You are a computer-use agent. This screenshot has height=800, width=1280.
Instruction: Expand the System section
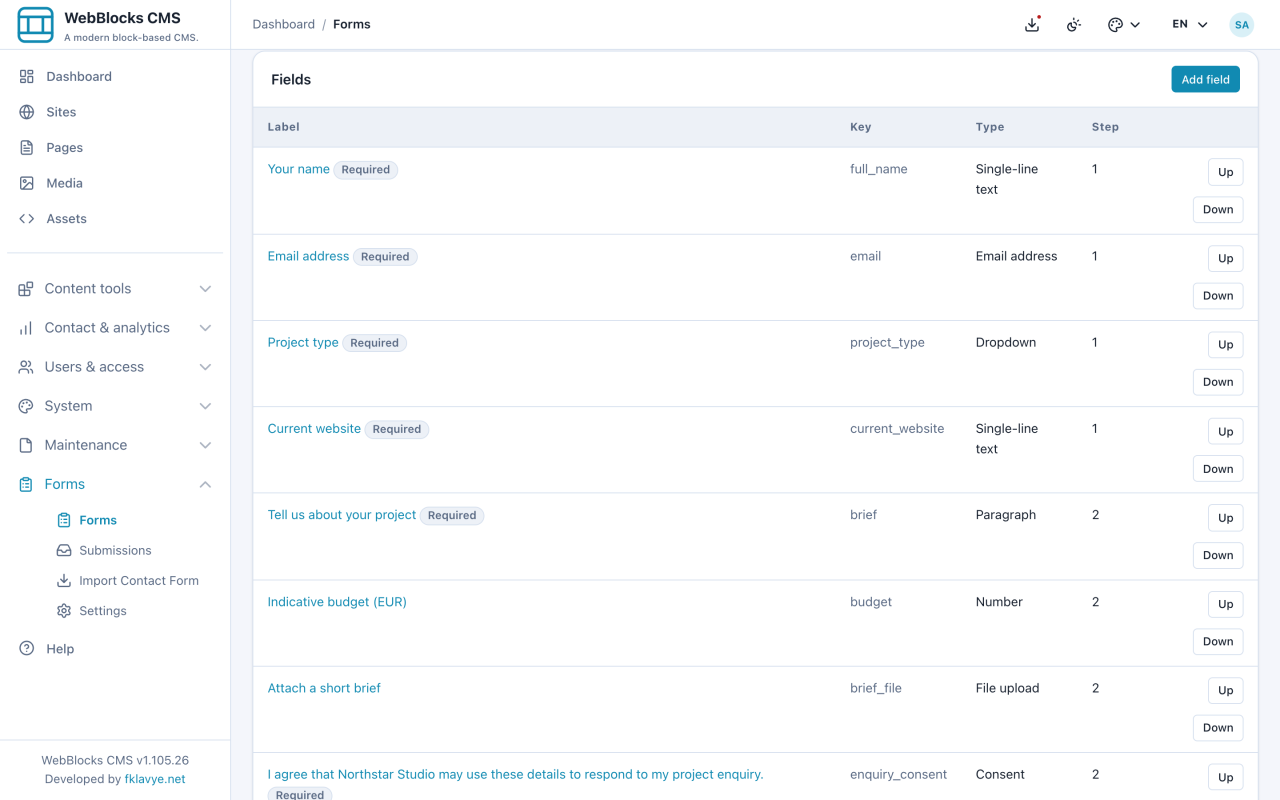[x=115, y=406]
